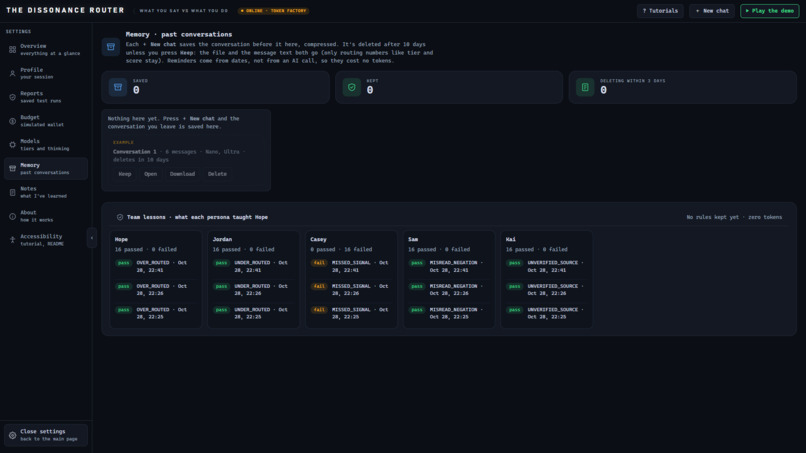Collapse the settings sidebar chevron
This screenshot has width=806, height=453.
pos(91,238)
